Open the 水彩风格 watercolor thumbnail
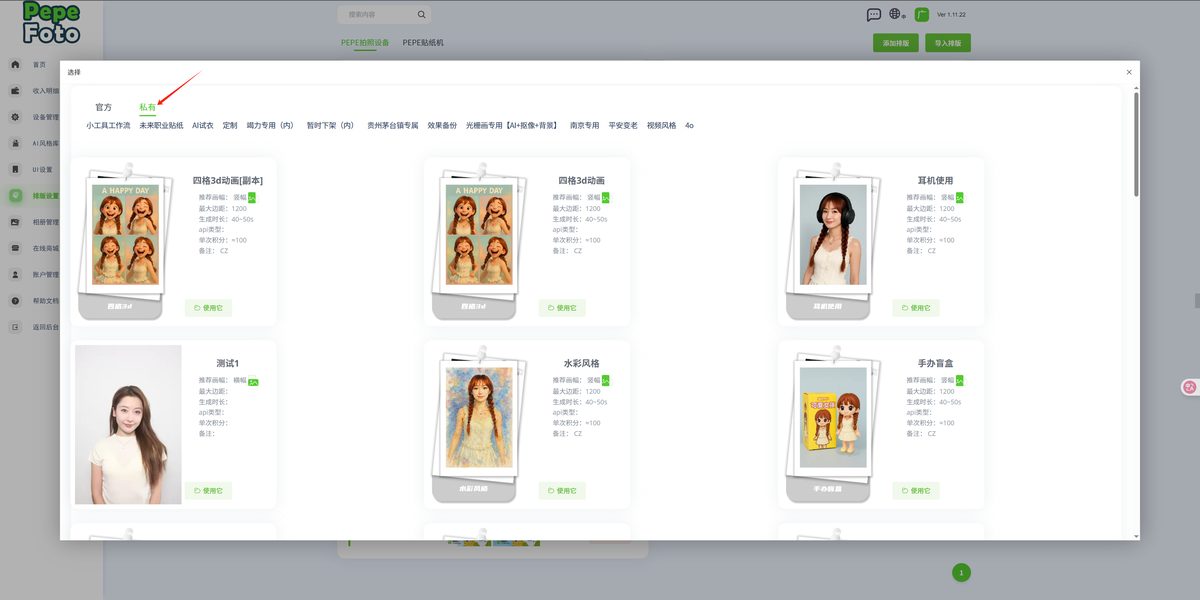 tap(479, 418)
